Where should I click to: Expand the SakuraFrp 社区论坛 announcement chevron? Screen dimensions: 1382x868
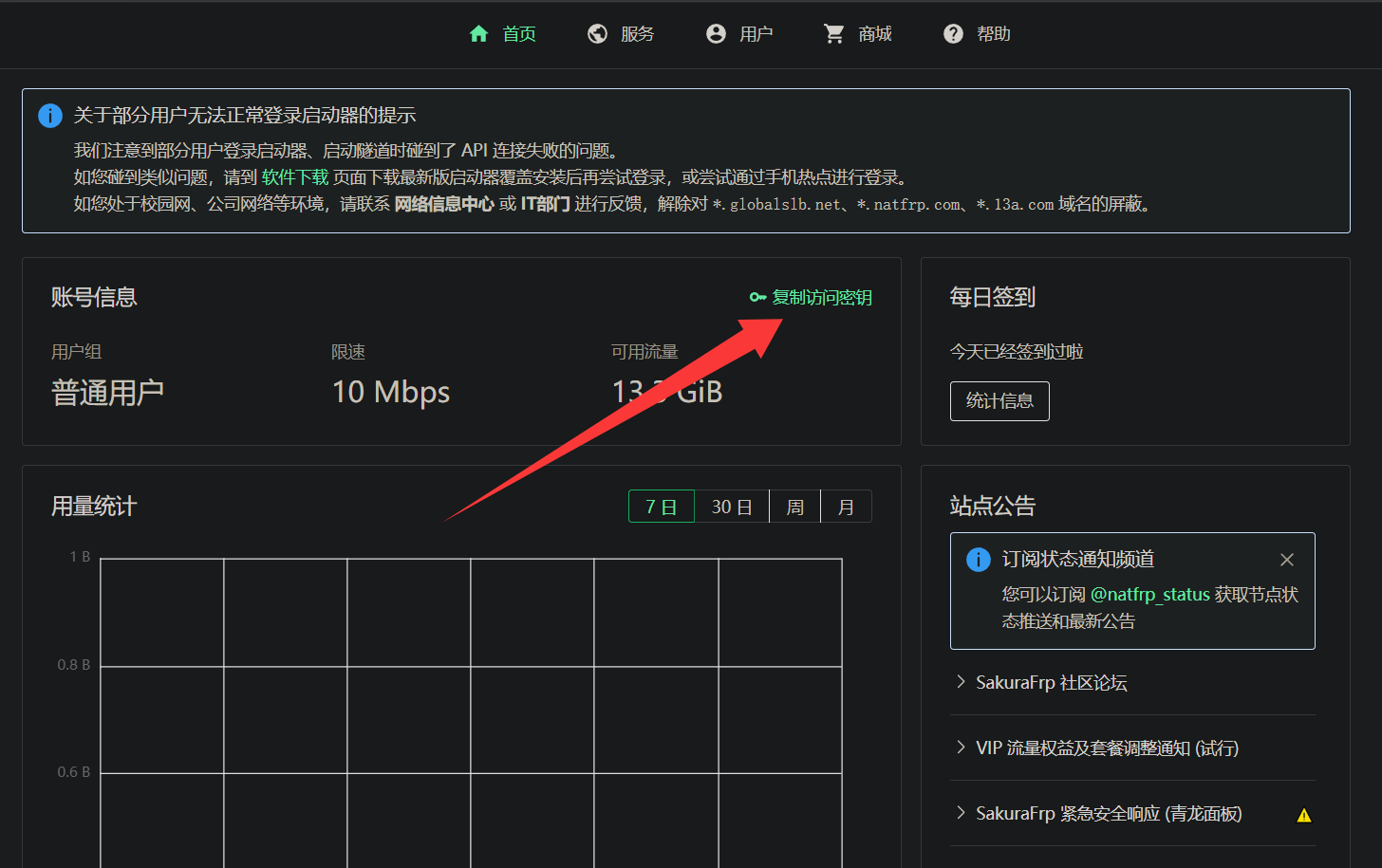click(x=961, y=682)
